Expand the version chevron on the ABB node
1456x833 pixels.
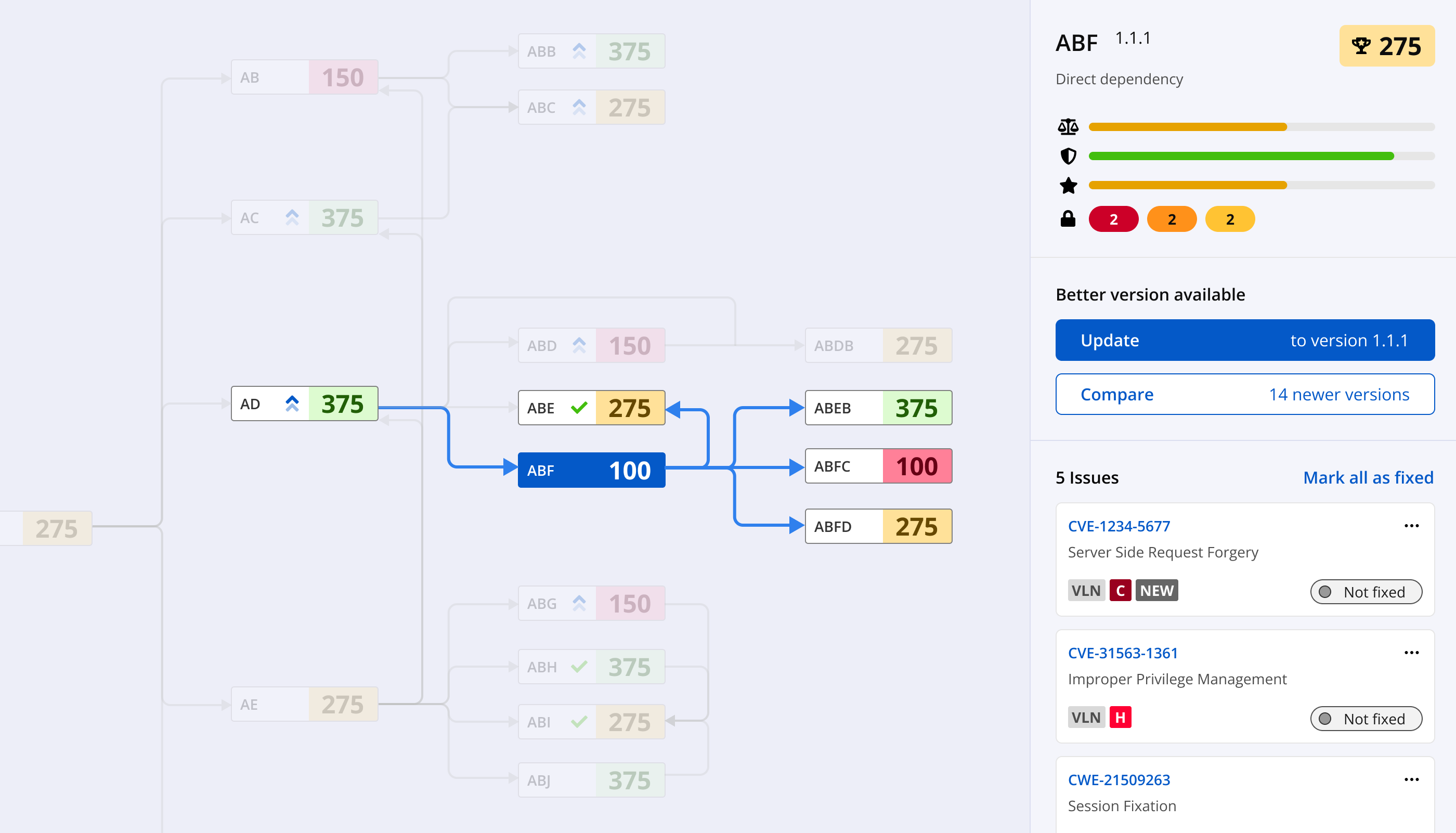click(579, 50)
